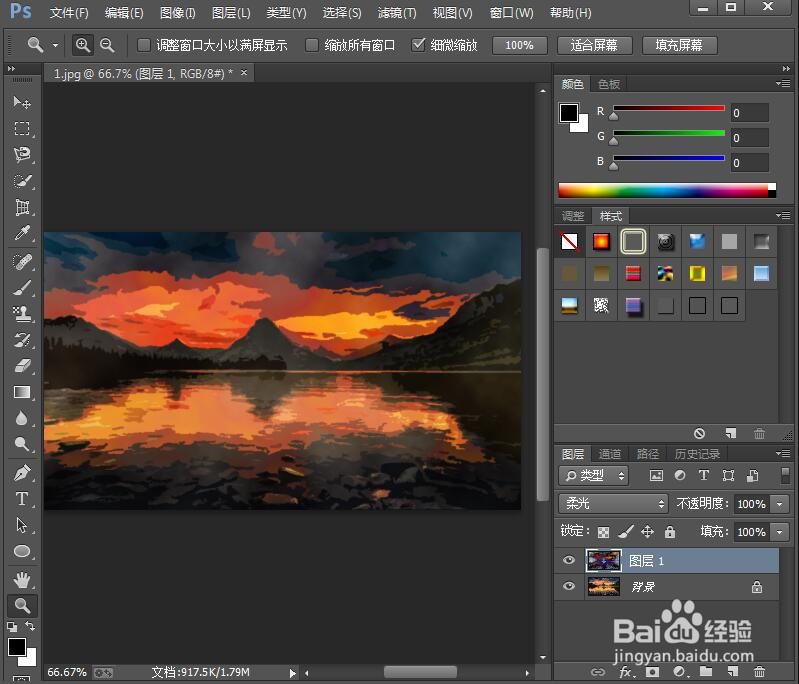Select the Dodge tool
The height and width of the screenshot is (684, 799).
click(x=21, y=444)
